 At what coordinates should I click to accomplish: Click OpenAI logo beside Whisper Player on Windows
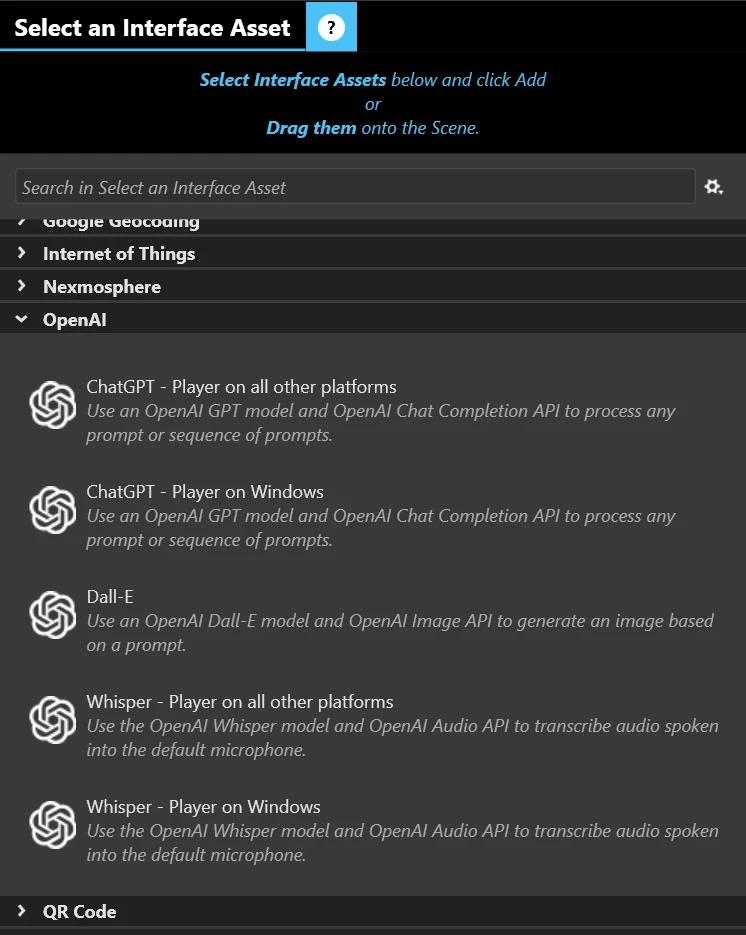click(53, 825)
